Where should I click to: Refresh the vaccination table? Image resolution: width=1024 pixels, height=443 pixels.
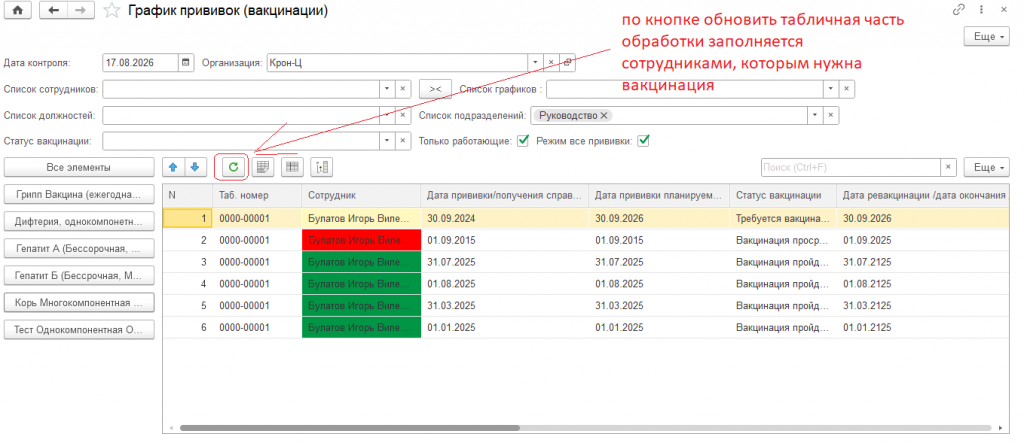point(232,167)
